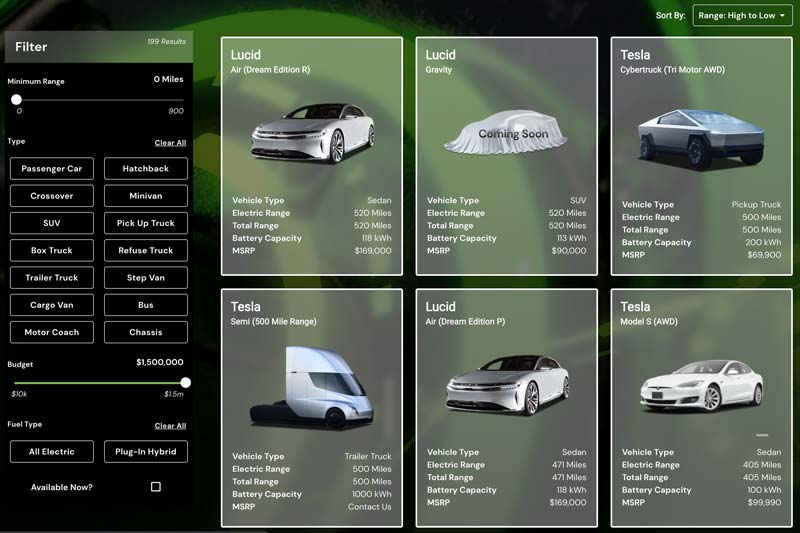Toggle the Minivan type filter
Image resolution: width=800 pixels, height=533 pixels.
click(x=145, y=196)
